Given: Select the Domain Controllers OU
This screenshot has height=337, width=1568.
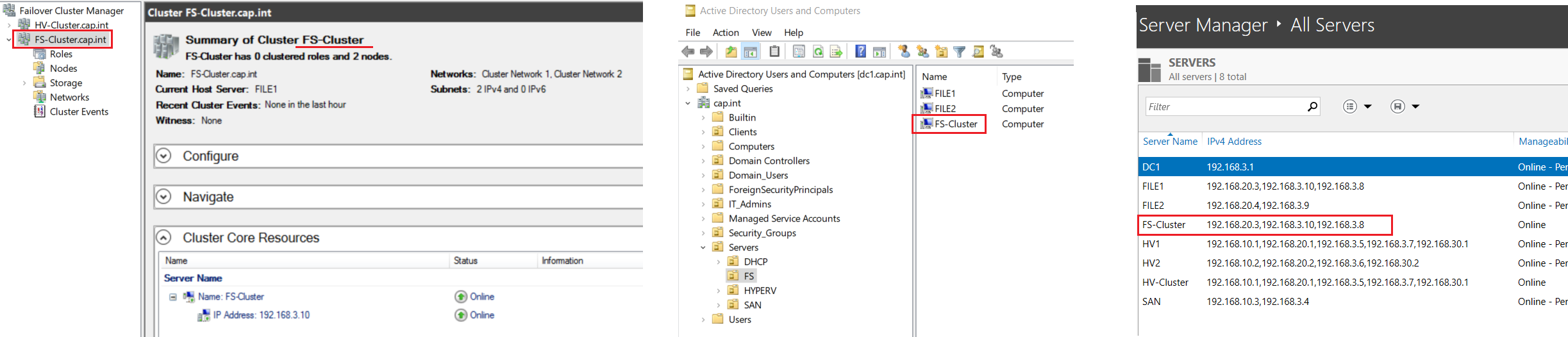Looking at the screenshot, I should [x=769, y=161].
